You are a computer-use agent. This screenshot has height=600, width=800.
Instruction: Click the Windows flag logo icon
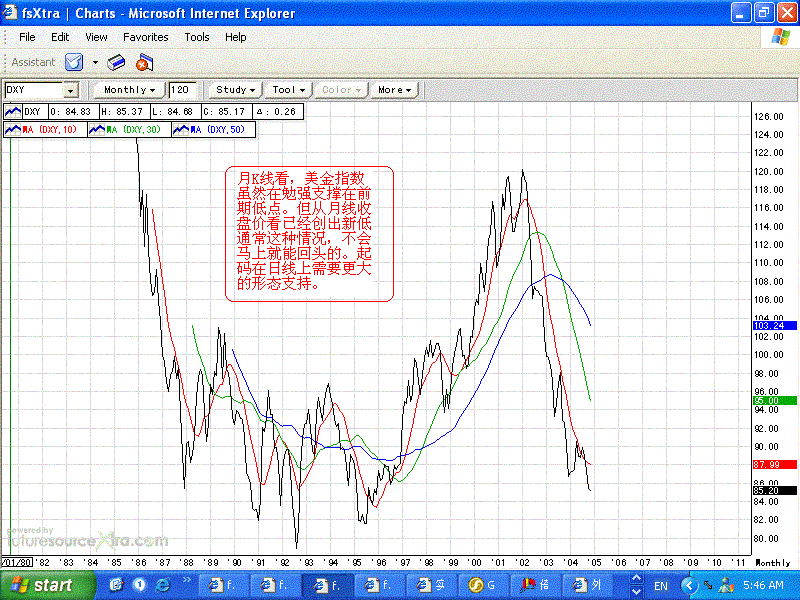pos(781,37)
